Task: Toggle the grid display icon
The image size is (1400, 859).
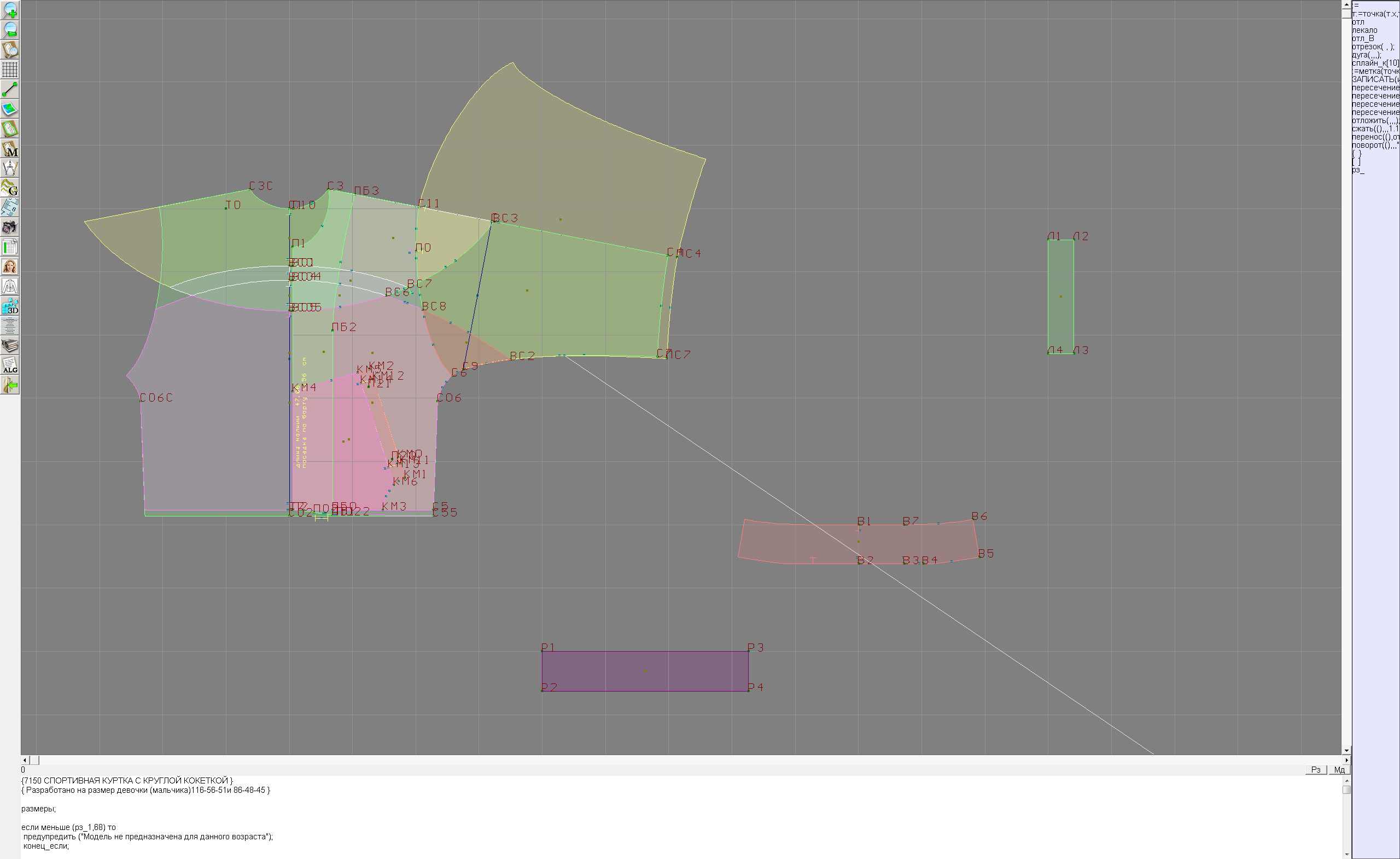Action: [10, 69]
